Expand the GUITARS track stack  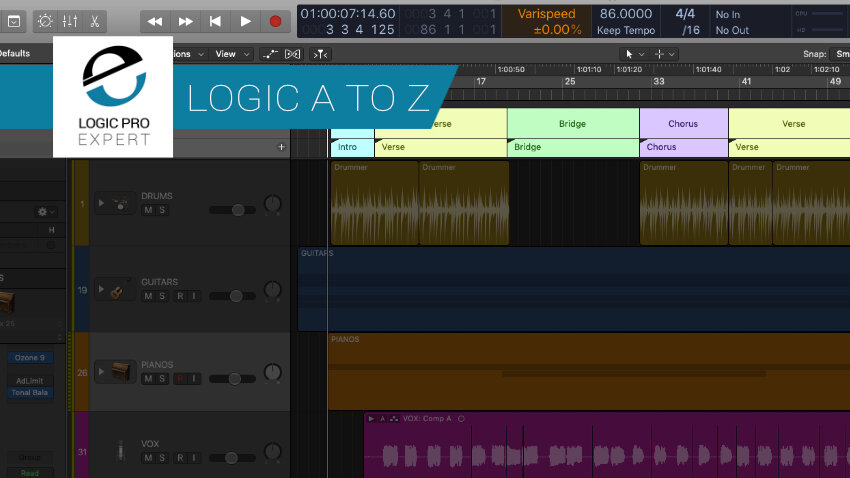(101, 289)
